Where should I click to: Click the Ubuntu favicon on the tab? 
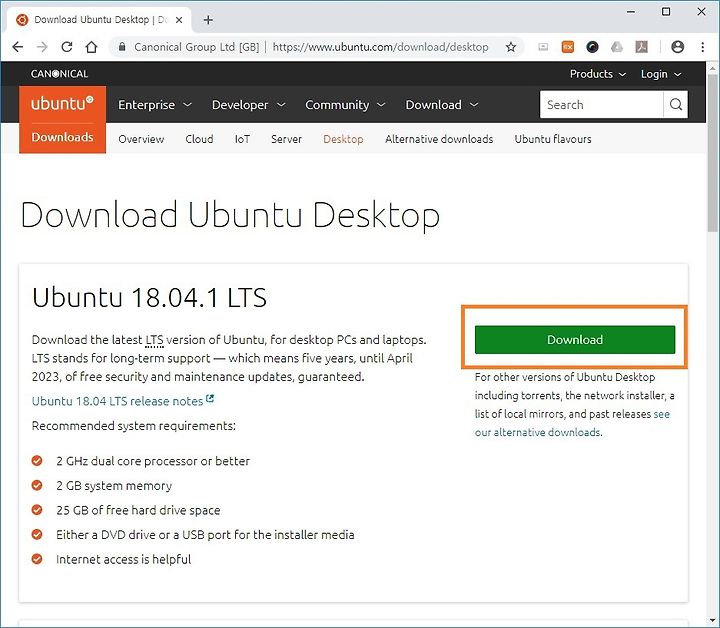[x=22, y=20]
